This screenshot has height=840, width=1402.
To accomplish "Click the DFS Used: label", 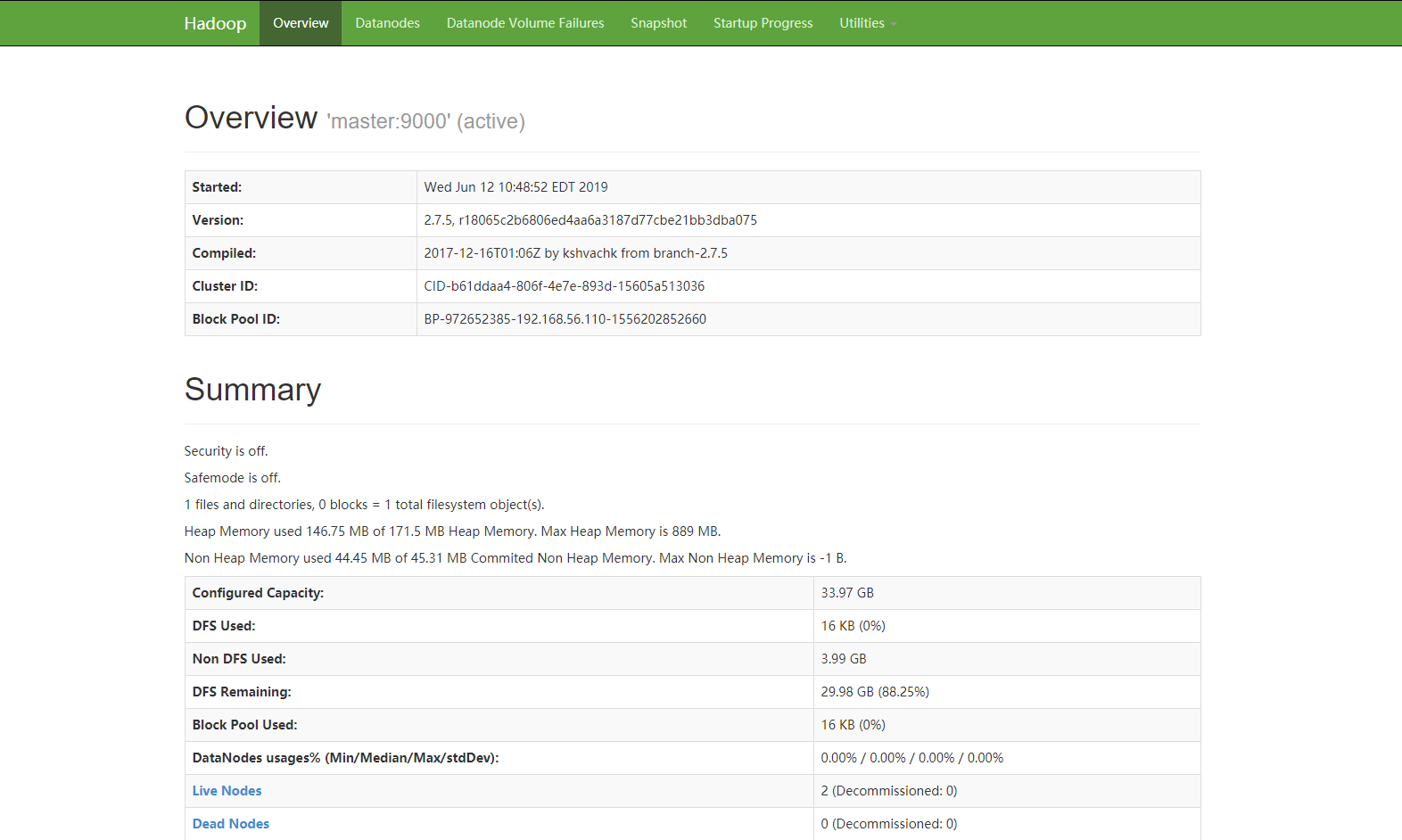I will (x=223, y=626).
